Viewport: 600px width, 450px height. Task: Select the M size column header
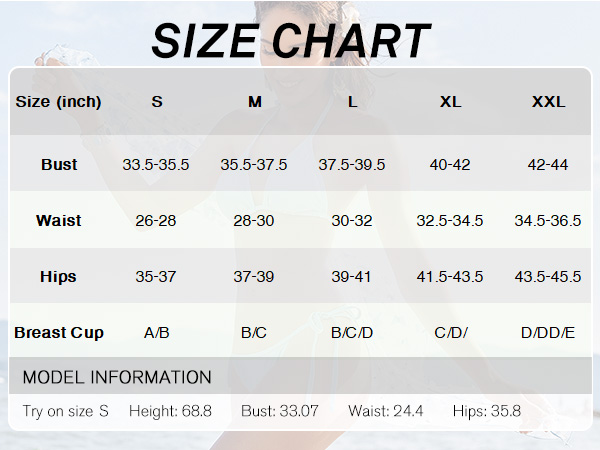[x=255, y=102]
